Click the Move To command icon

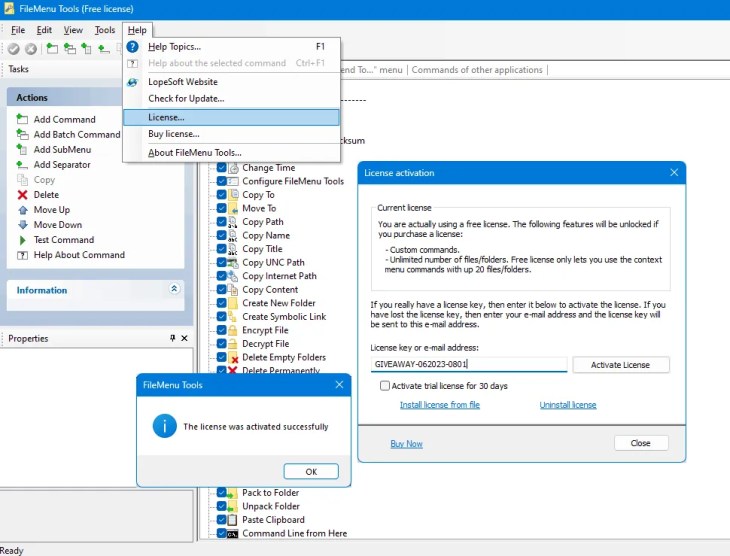(x=233, y=208)
